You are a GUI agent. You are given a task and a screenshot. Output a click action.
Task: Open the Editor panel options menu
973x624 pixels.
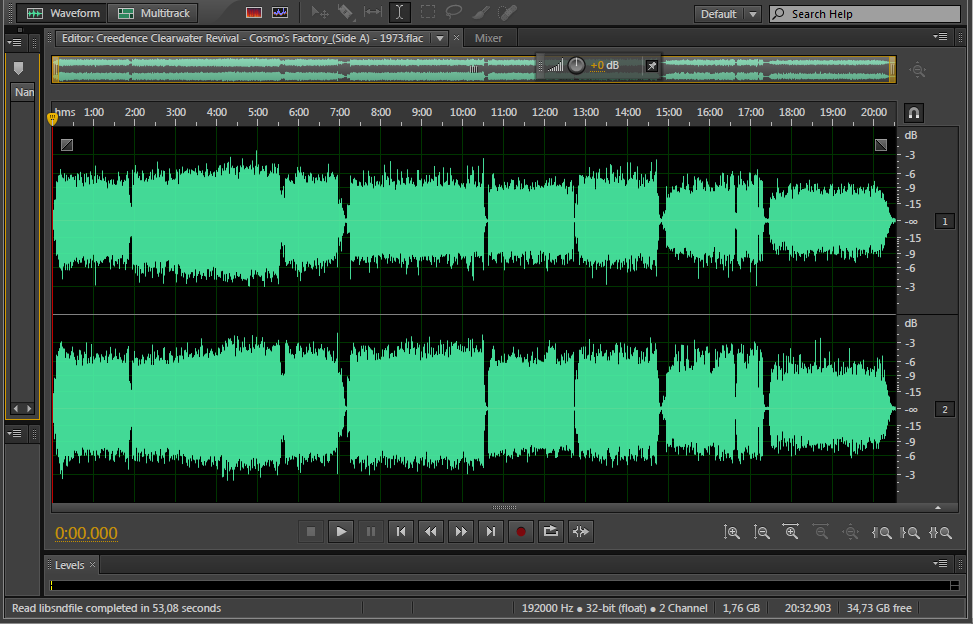pos(940,37)
